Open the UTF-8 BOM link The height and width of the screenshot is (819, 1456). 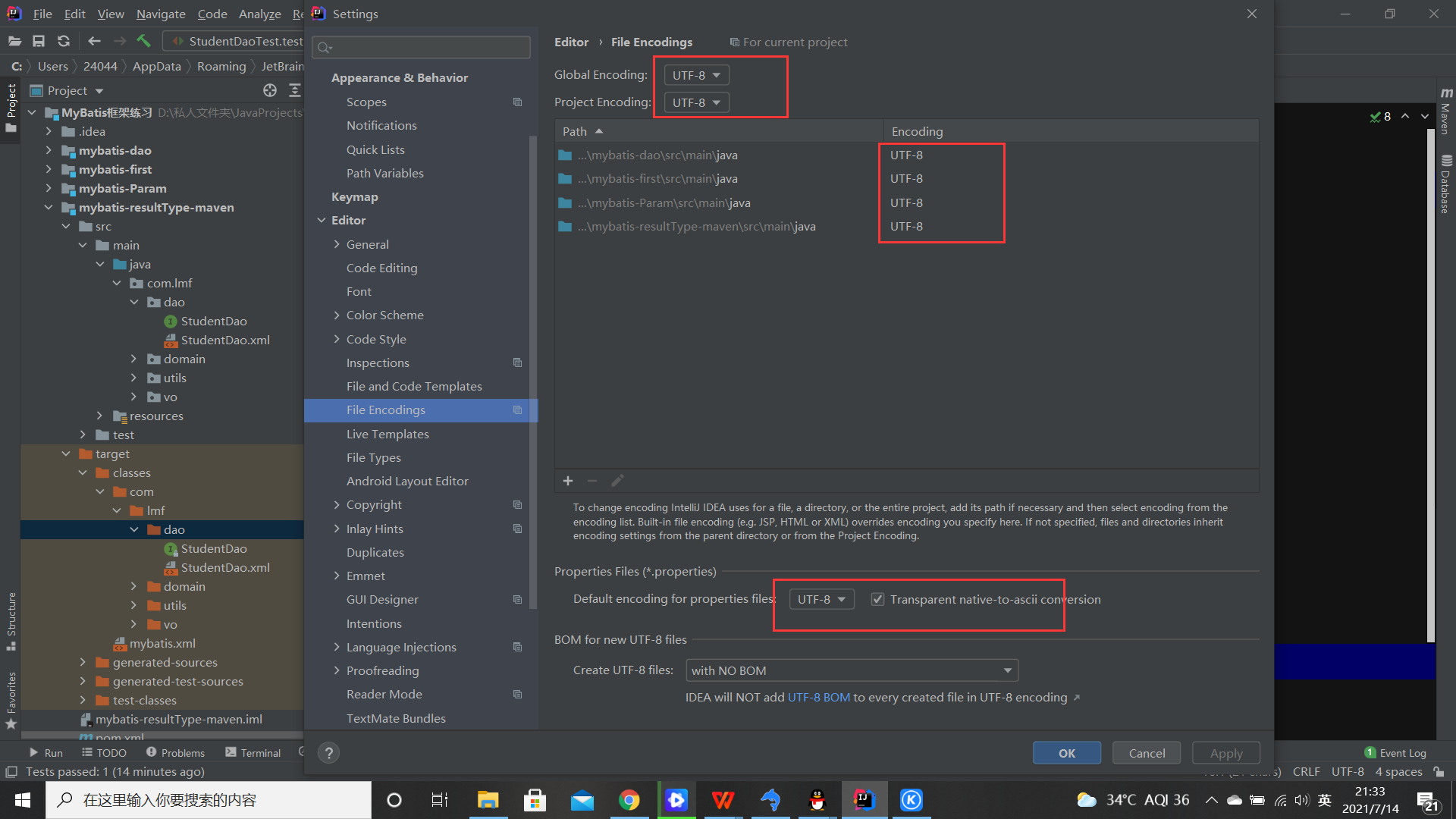tap(818, 697)
